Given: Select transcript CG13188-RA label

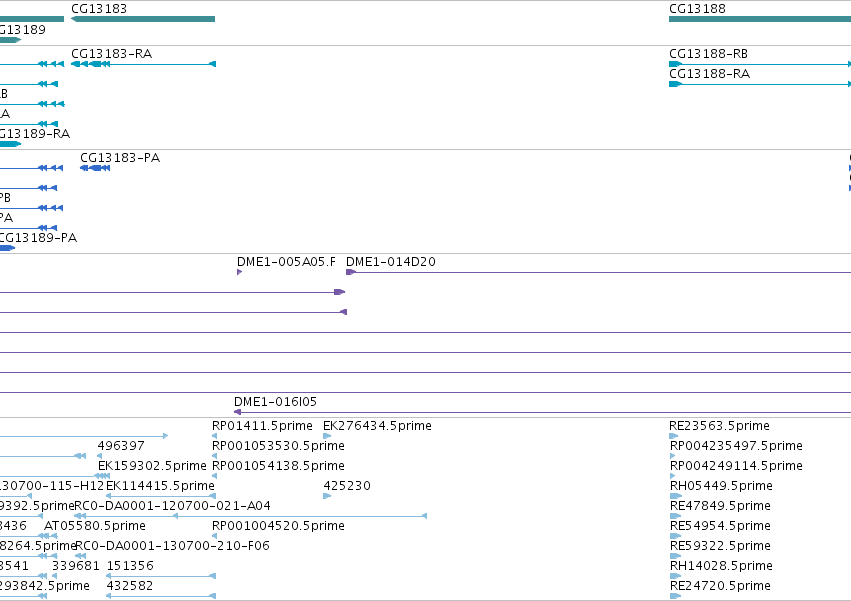Looking at the screenshot, I should tap(709, 74).
